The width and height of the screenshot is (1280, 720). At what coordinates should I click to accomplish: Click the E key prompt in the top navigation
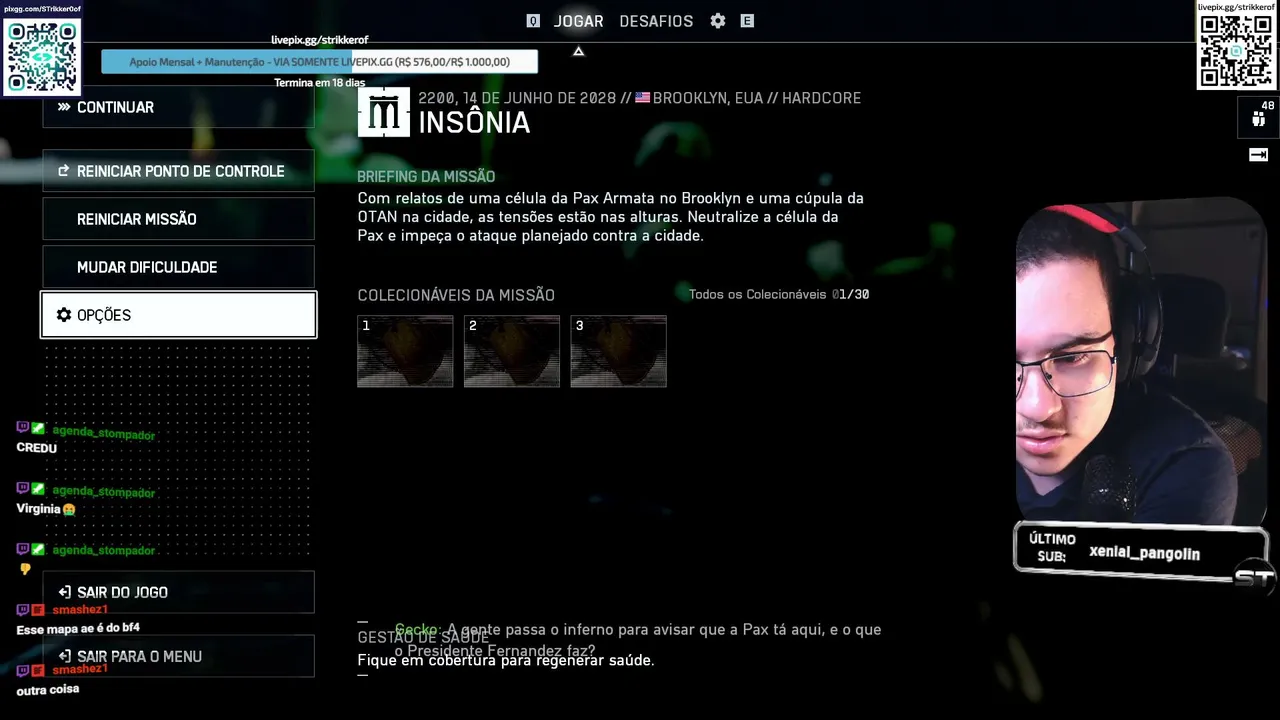(747, 21)
